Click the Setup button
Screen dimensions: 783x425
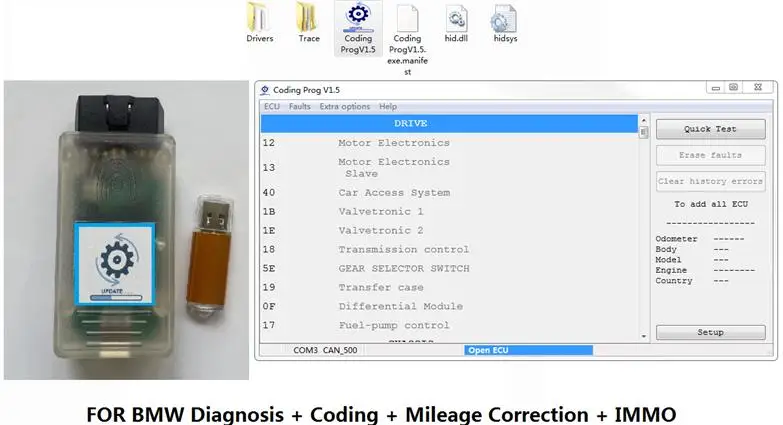(x=710, y=332)
